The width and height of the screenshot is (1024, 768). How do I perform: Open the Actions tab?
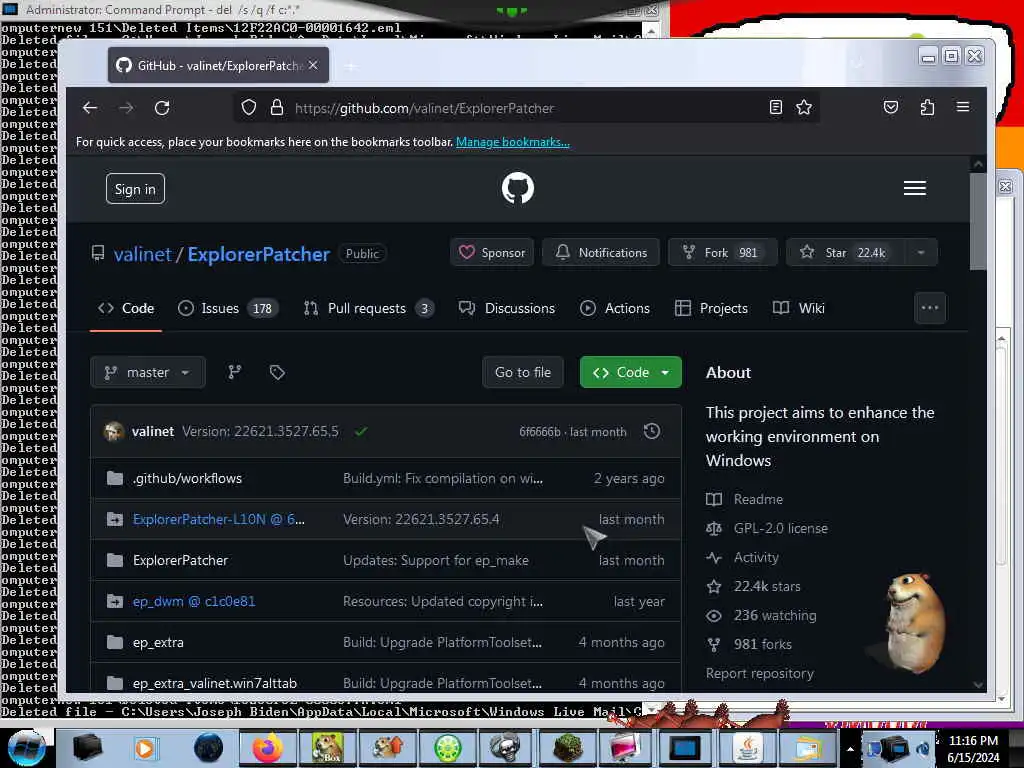point(615,308)
